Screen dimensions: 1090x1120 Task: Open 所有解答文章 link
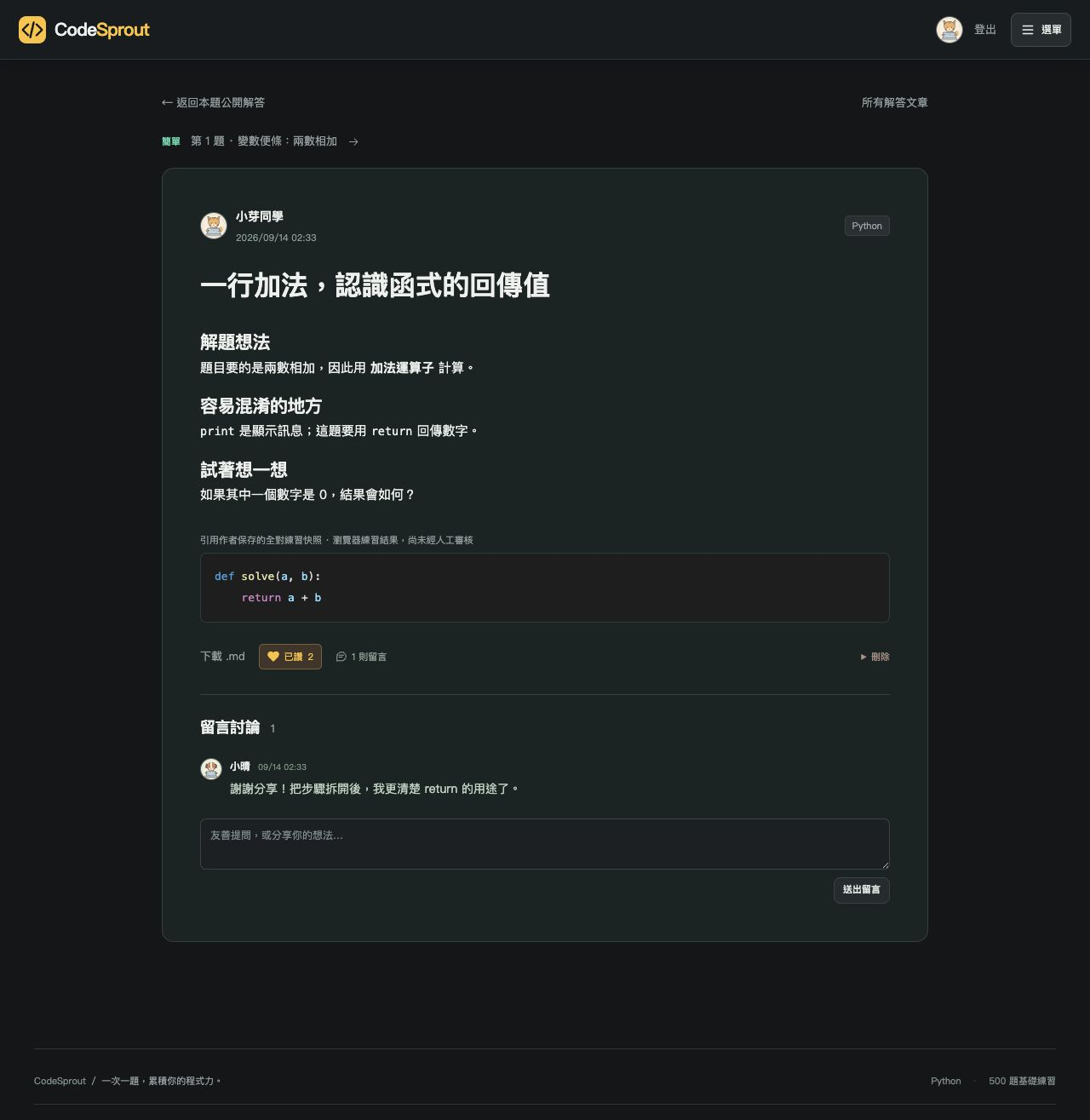click(895, 102)
